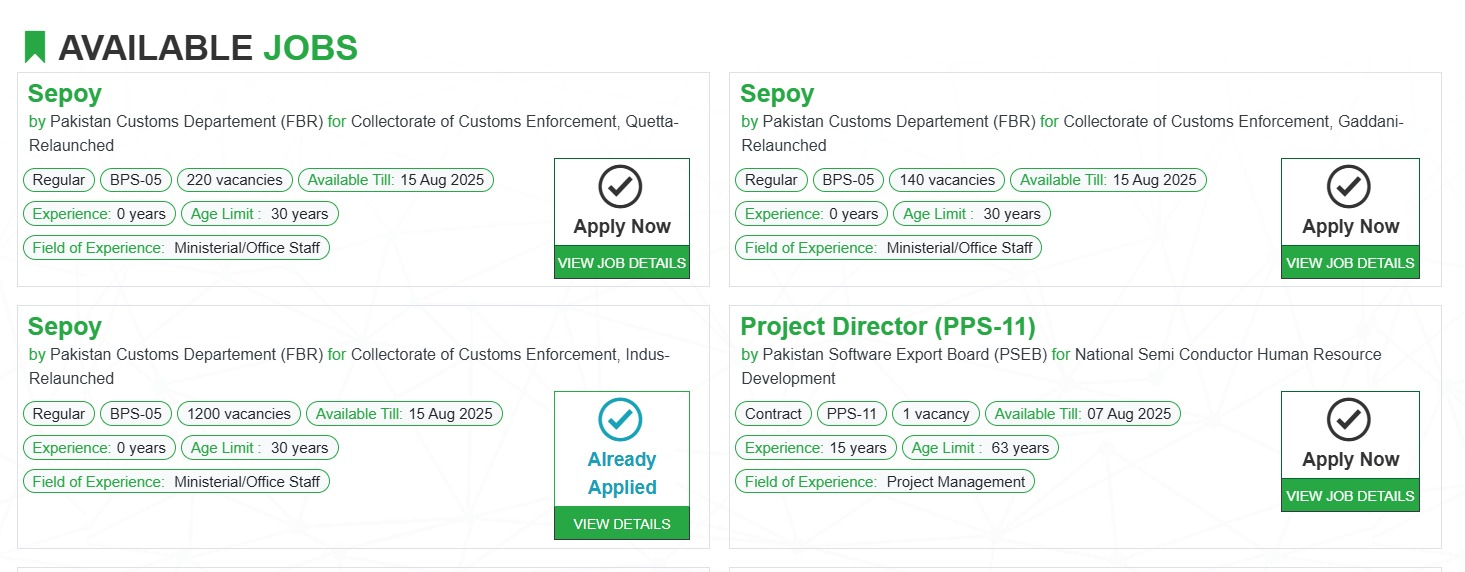The image size is (1465, 572).
Task: Open View Job Details for the Project Director job
Action: point(1350,495)
